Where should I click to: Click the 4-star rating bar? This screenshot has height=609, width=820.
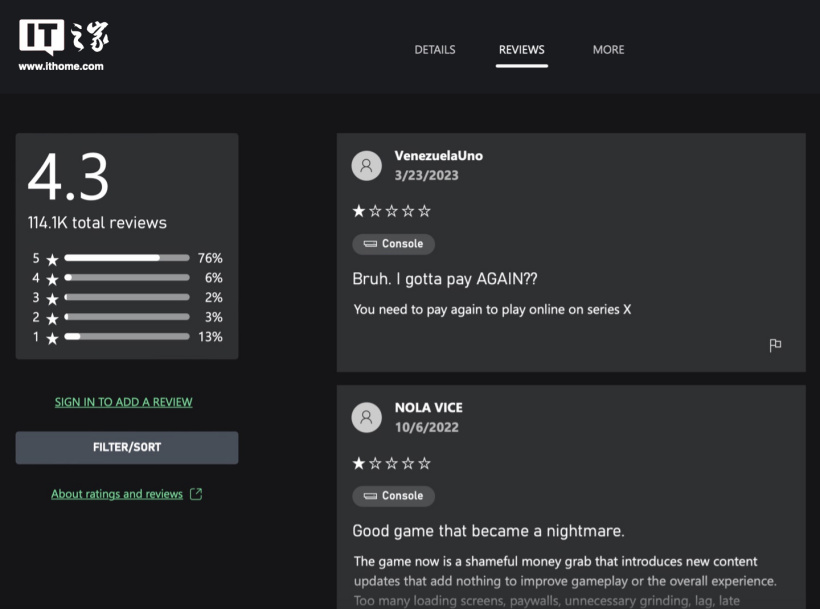tap(127, 278)
